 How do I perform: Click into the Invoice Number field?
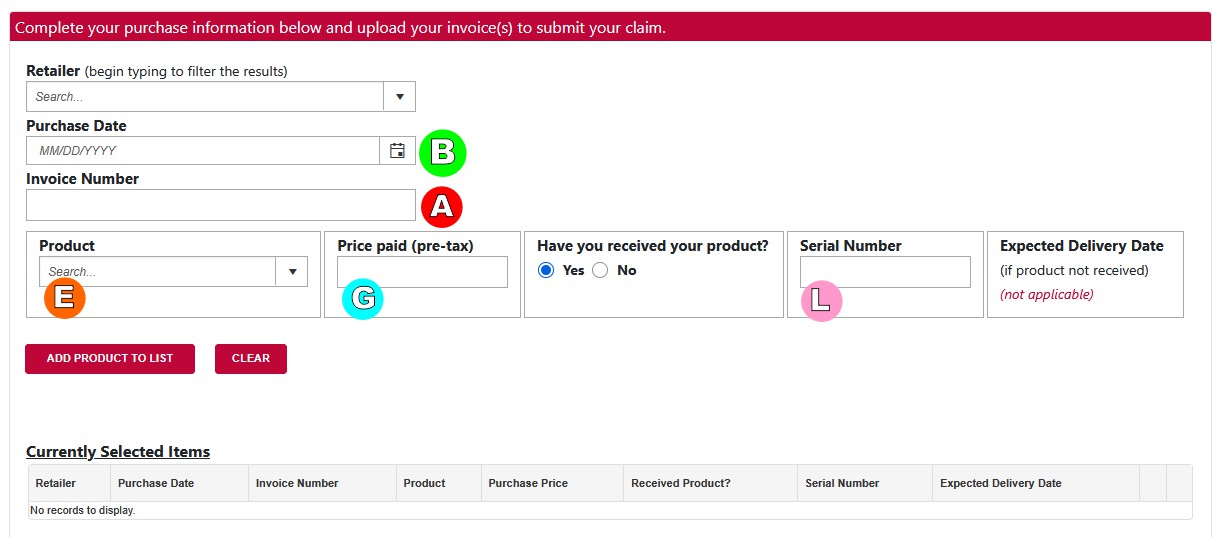[x=221, y=205]
